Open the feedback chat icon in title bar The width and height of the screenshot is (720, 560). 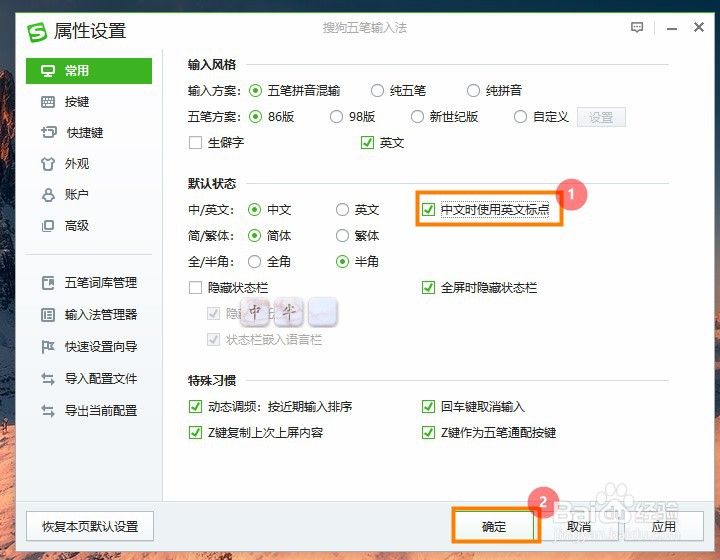point(637,28)
